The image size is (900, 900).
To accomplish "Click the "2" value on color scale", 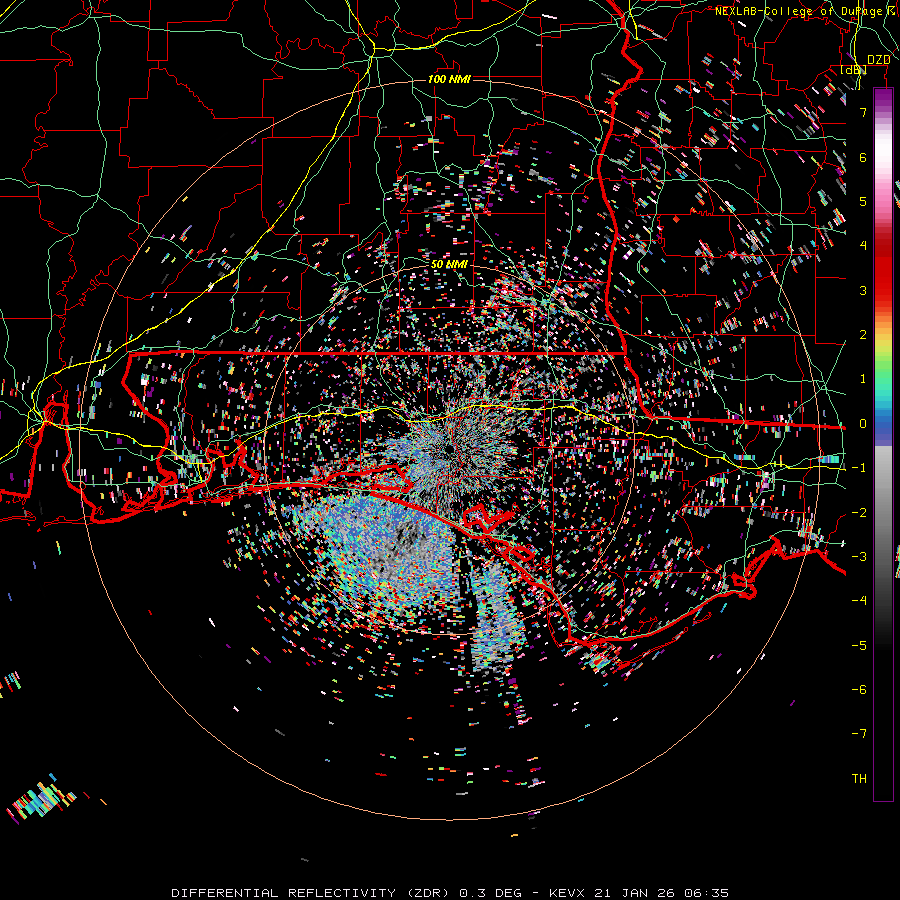I will pyautogui.click(x=863, y=335).
